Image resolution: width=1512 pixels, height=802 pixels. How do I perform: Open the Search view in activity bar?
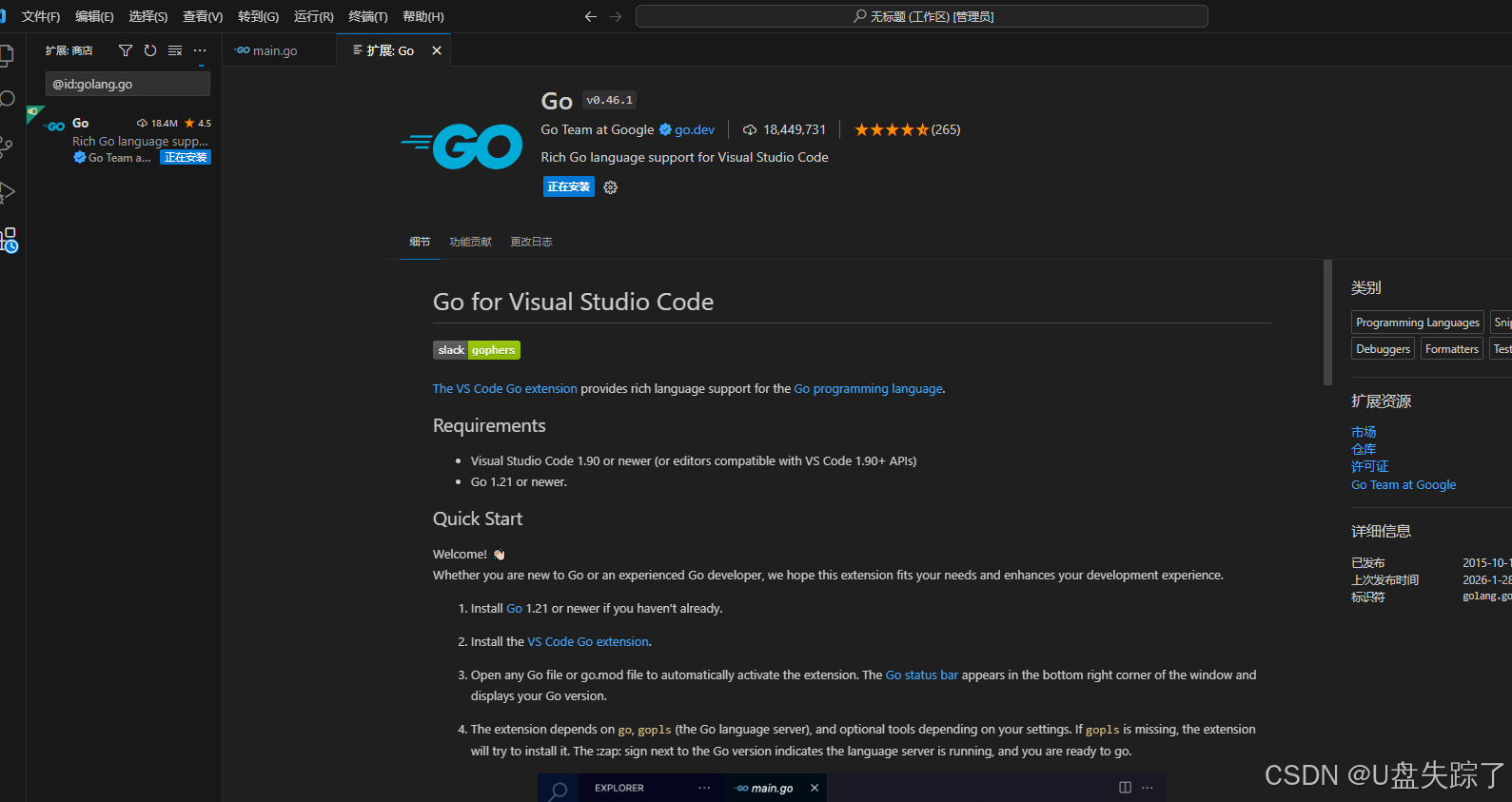click(x=6, y=99)
